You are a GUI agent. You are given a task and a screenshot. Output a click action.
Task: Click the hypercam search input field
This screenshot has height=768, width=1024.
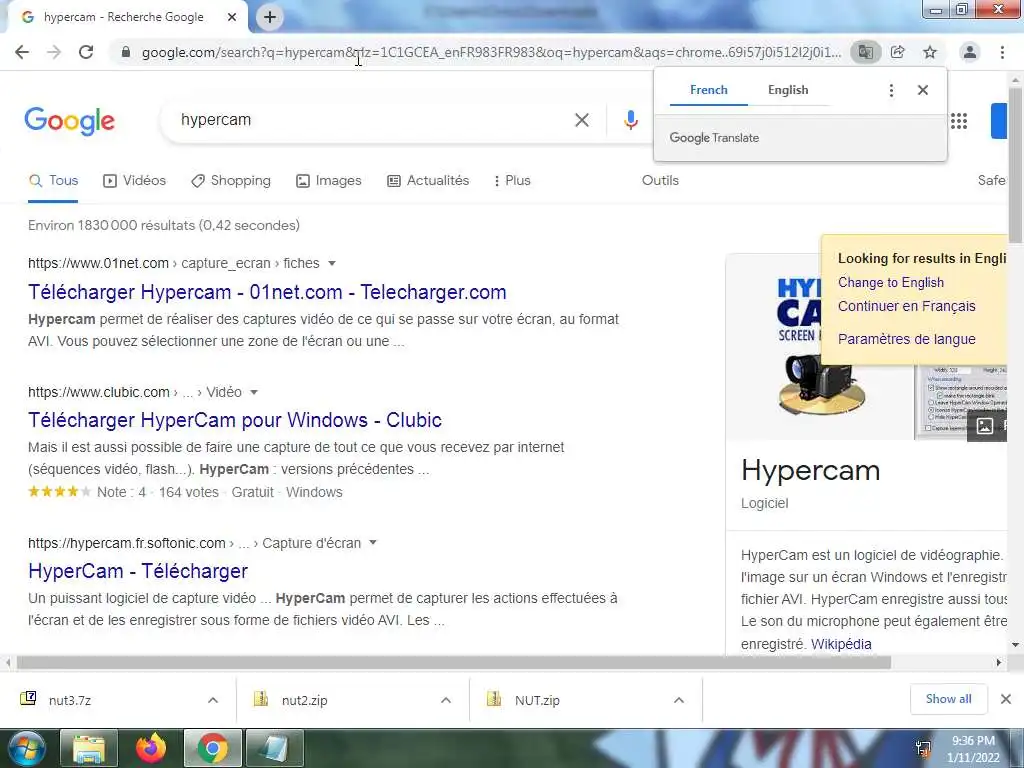coord(372,120)
